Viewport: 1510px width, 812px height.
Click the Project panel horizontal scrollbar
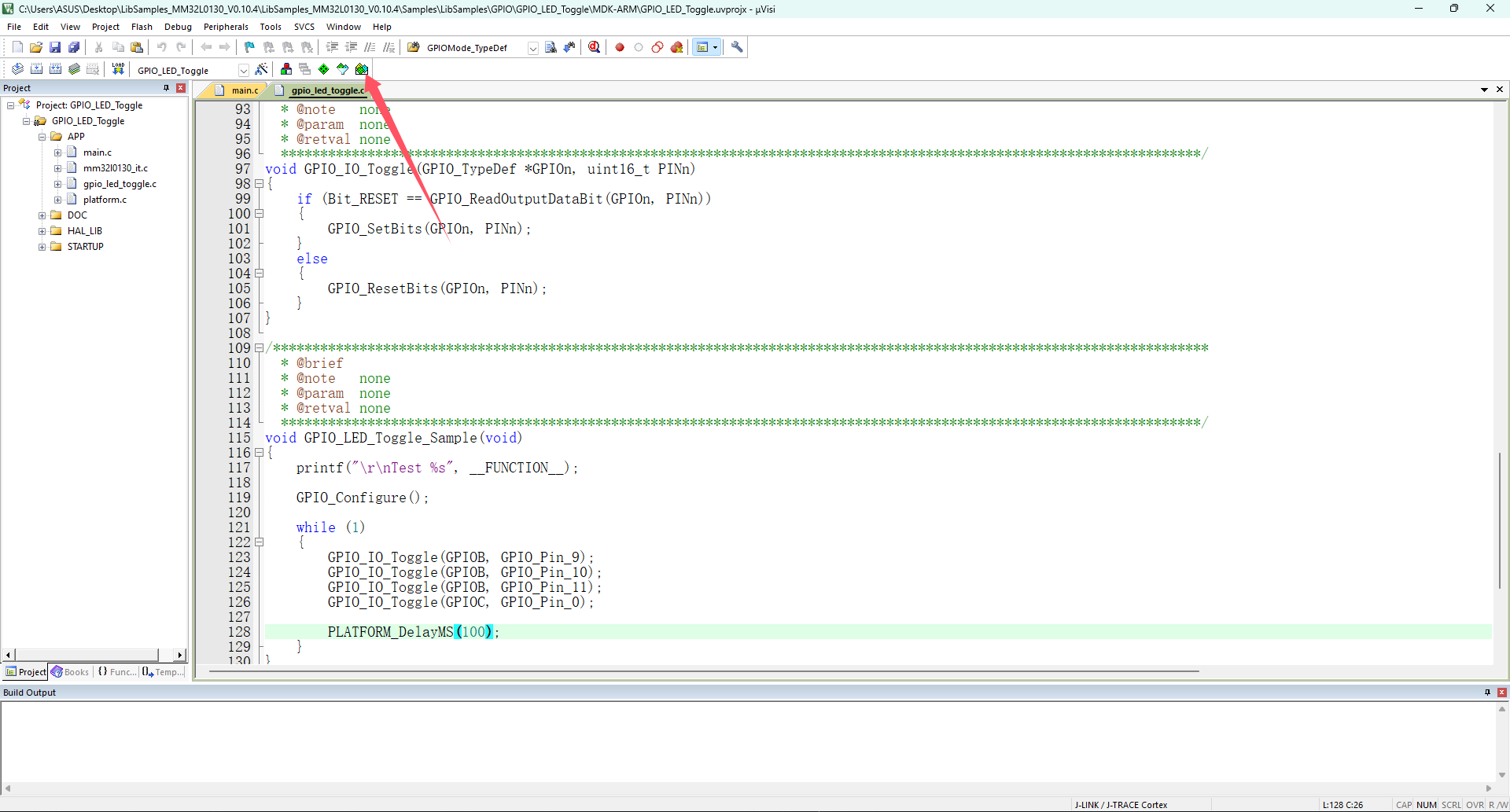tap(87, 655)
